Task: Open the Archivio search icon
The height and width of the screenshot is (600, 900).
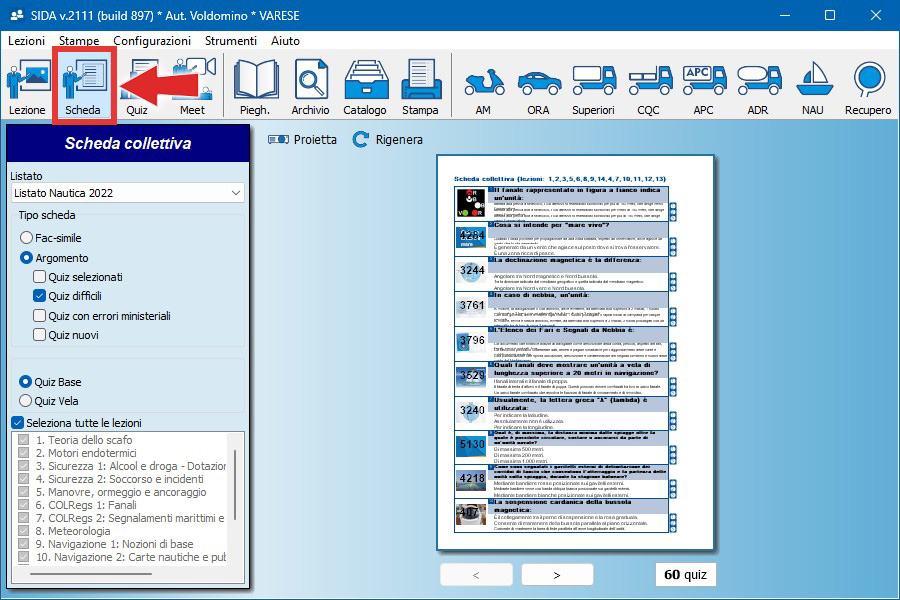Action: coord(310,87)
